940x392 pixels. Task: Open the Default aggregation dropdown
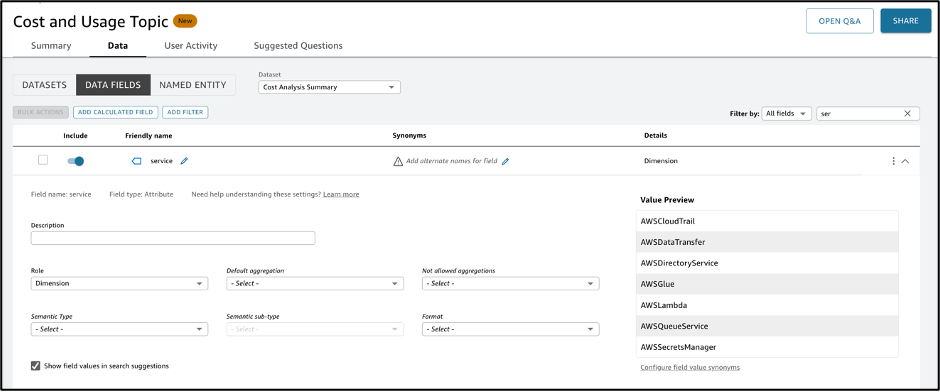315,284
